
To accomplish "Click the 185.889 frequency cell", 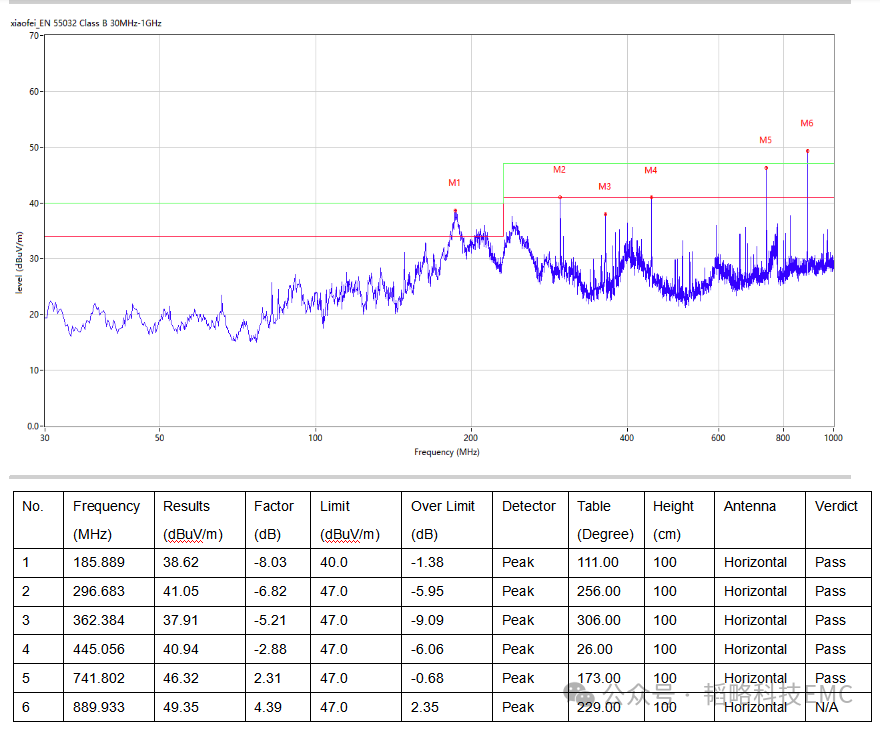I will click(x=99, y=563).
